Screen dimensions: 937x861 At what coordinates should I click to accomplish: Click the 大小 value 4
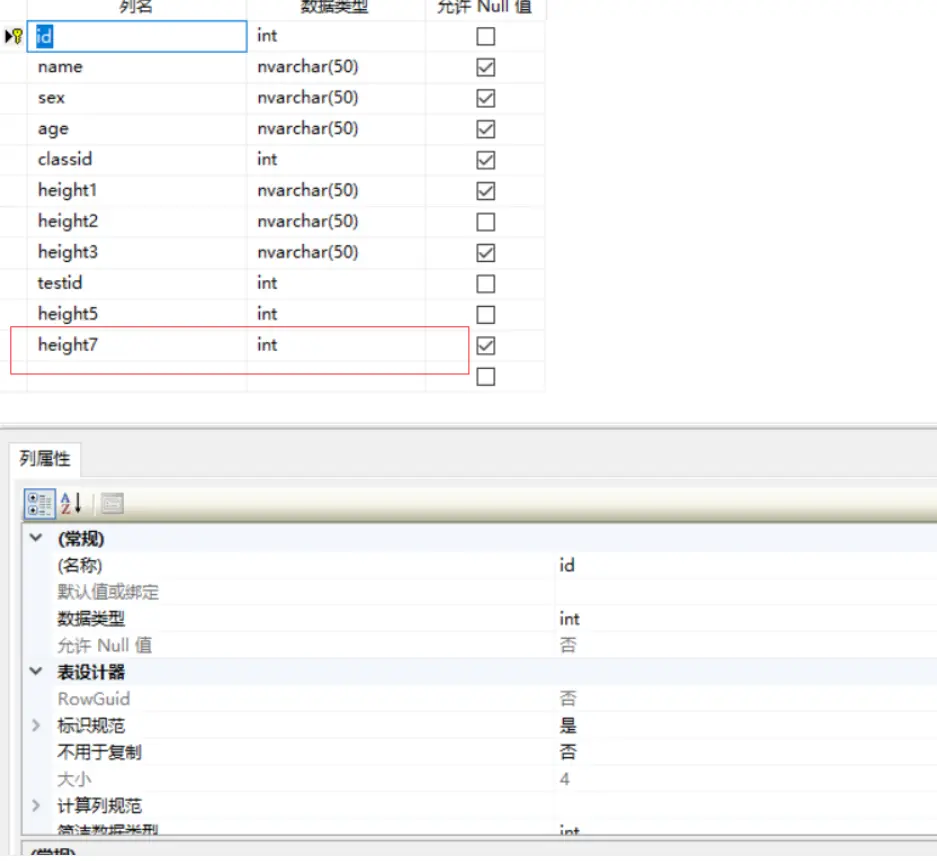[565, 779]
